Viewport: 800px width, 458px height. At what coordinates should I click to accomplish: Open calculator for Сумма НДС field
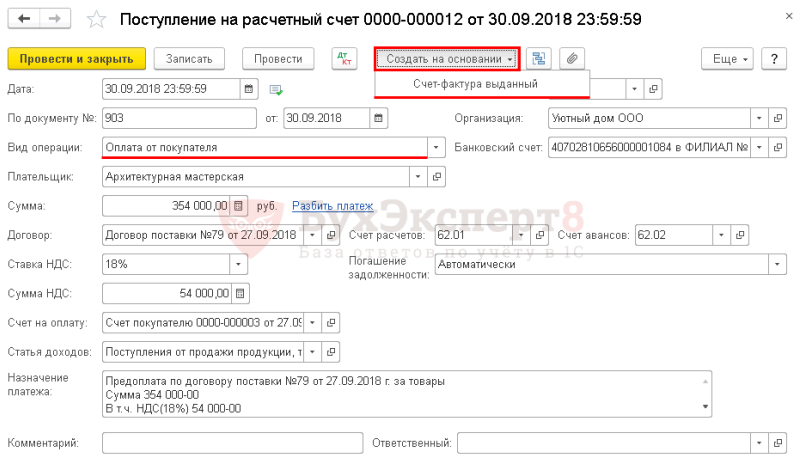click(240, 294)
